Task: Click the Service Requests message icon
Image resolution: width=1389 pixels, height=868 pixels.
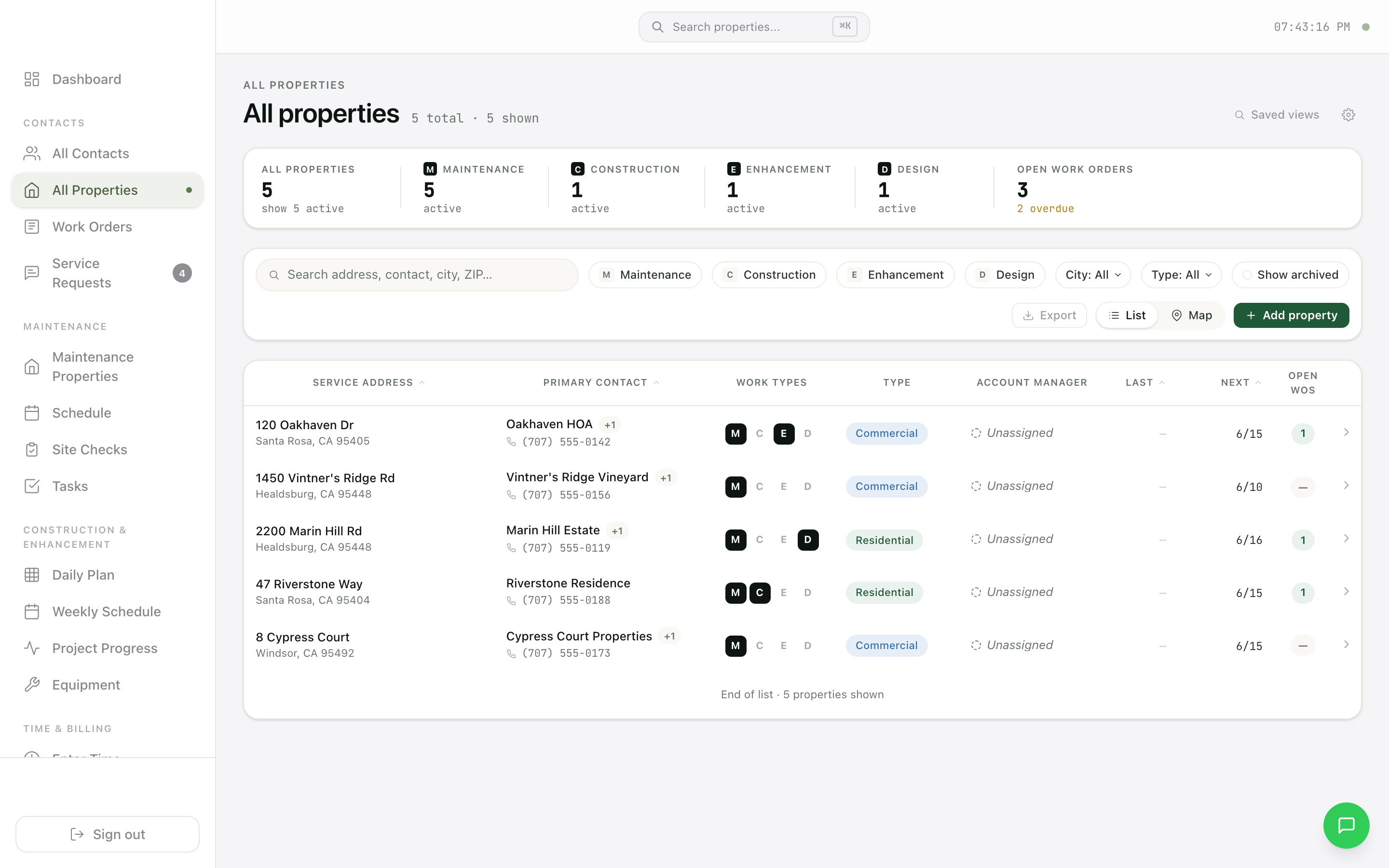Action: [x=31, y=272]
